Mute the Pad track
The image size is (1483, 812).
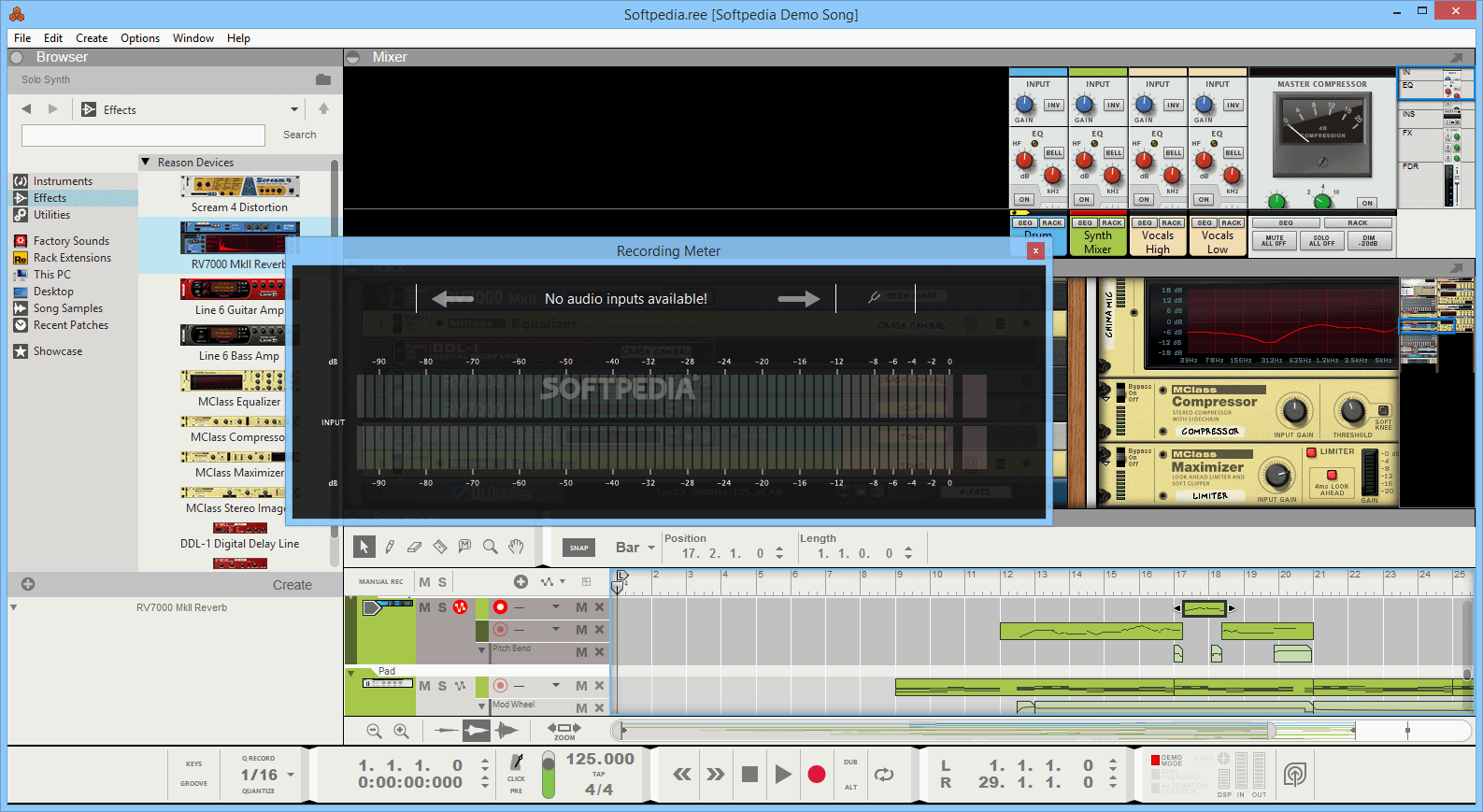tap(425, 686)
